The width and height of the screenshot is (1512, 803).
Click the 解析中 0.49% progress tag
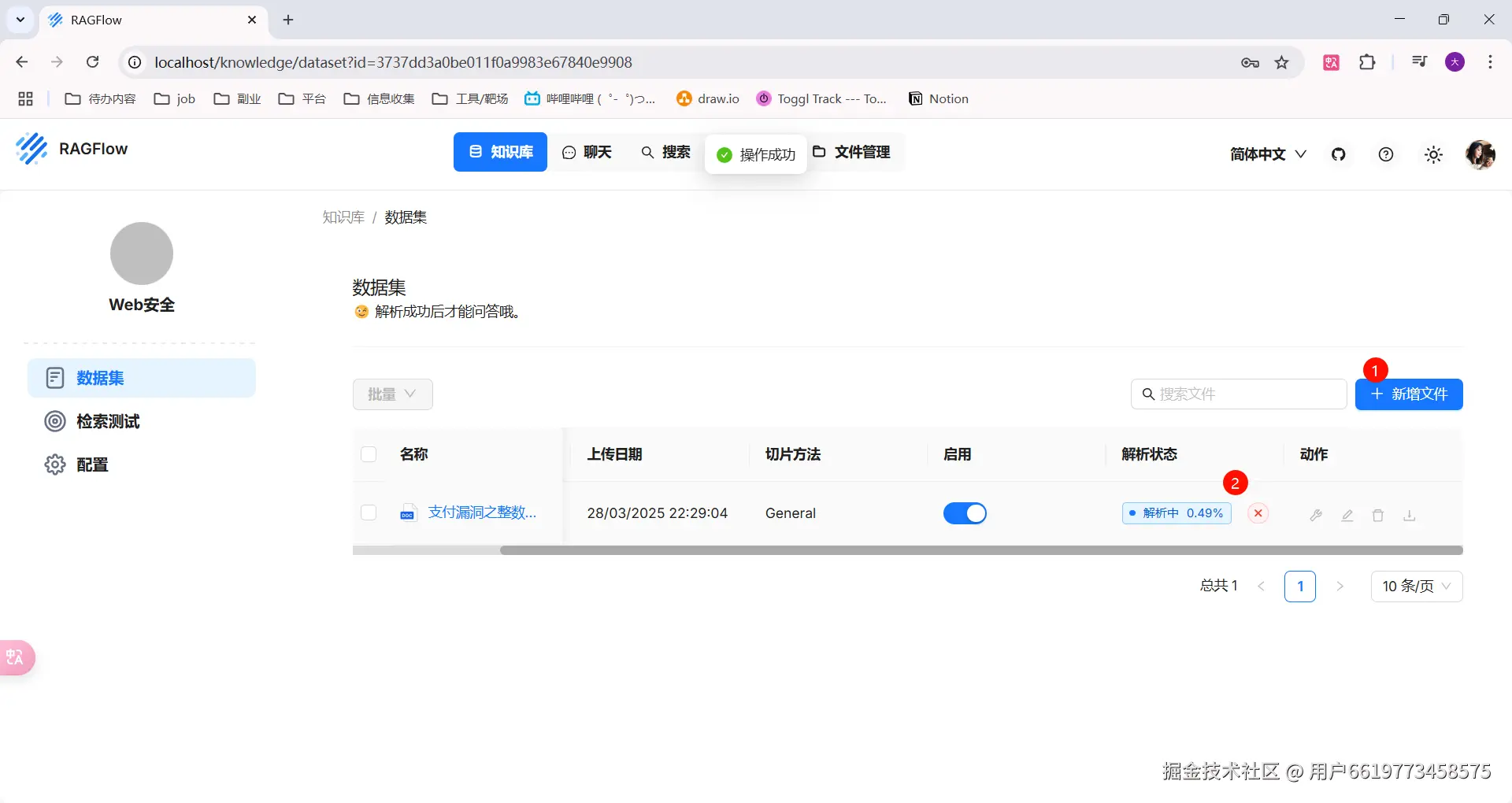[x=1177, y=513]
